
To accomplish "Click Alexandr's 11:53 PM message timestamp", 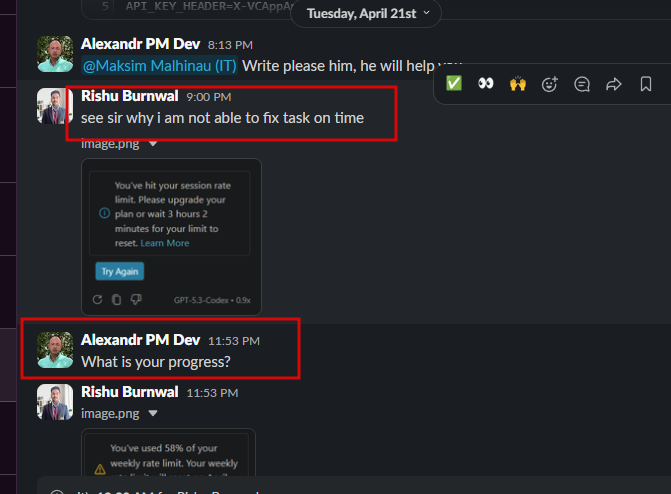I will [x=234, y=341].
